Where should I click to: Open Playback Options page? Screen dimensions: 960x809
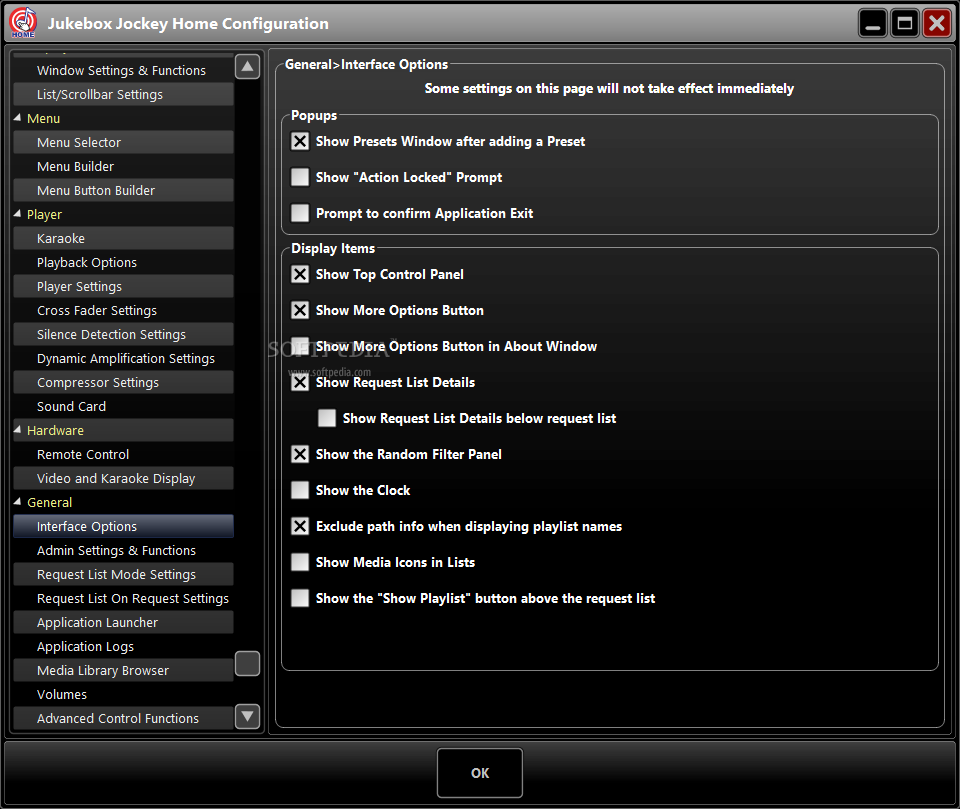[123, 262]
